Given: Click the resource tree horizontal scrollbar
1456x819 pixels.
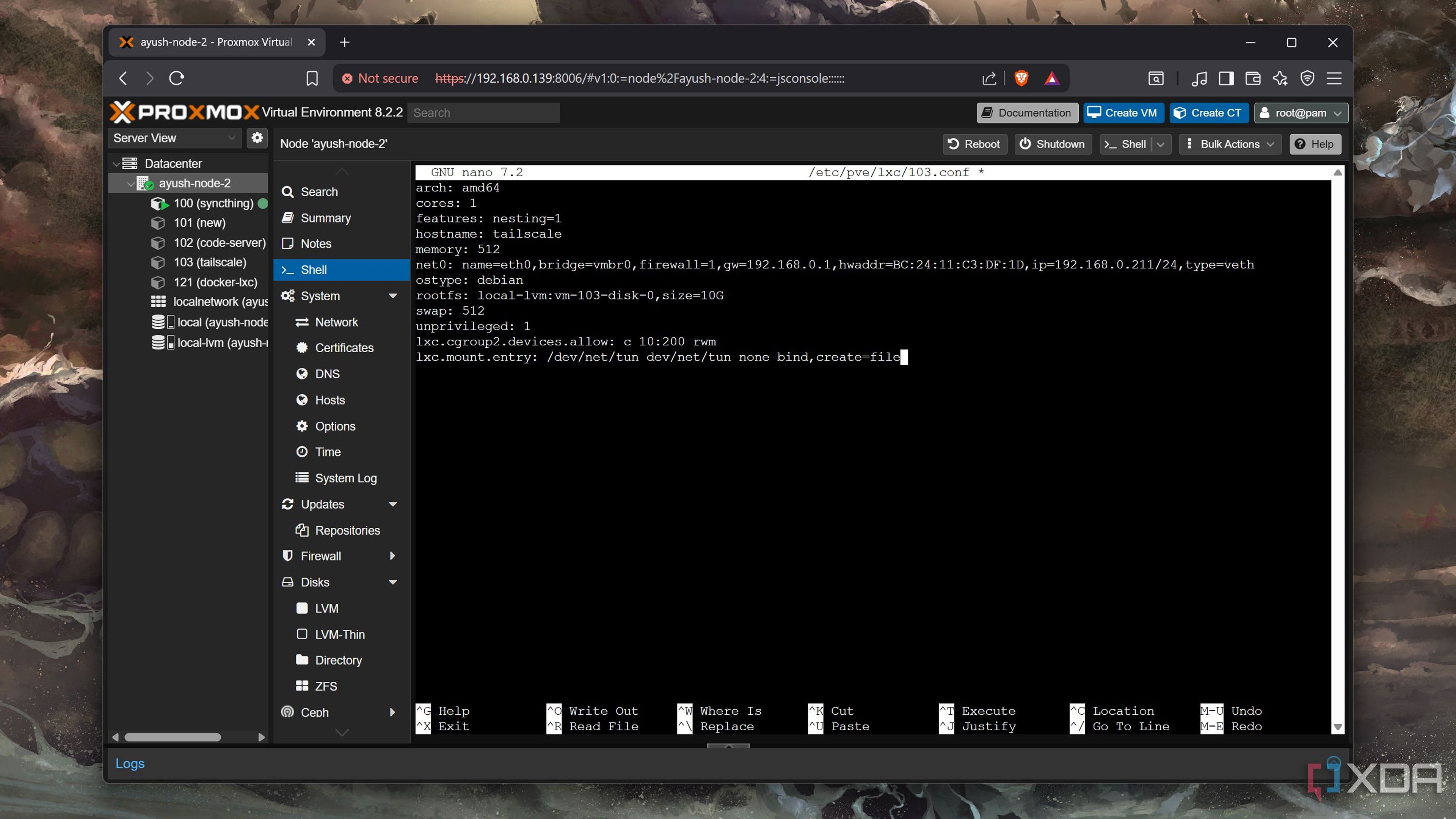Looking at the screenshot, I should coord(173,737).
